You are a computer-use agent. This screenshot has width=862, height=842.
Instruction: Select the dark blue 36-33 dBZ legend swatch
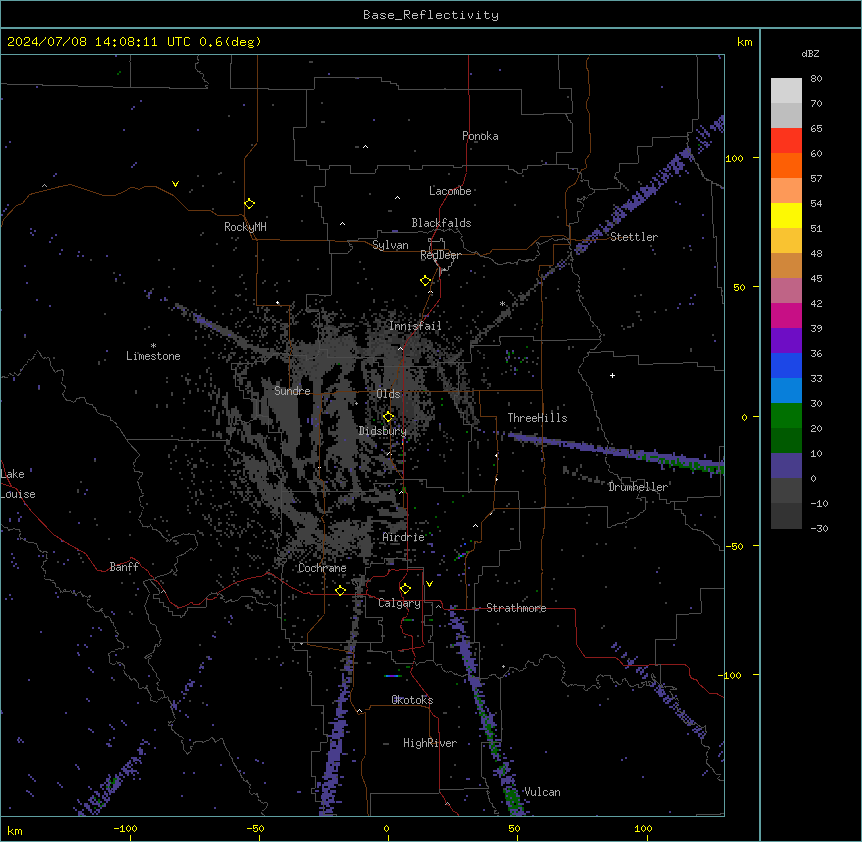[x=786, y=365]
